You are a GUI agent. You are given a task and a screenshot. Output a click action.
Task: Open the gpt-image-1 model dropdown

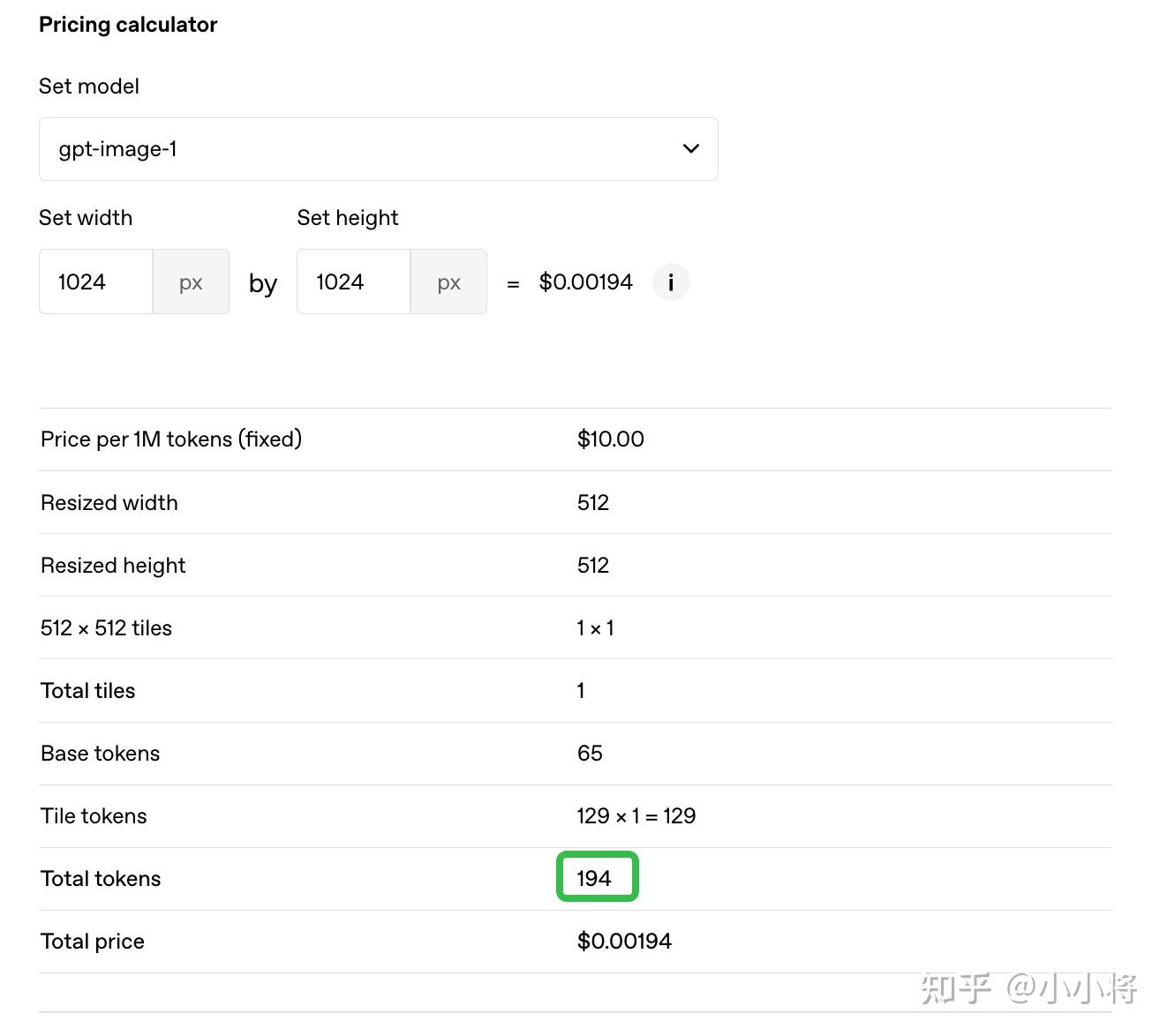pos(378,149)
